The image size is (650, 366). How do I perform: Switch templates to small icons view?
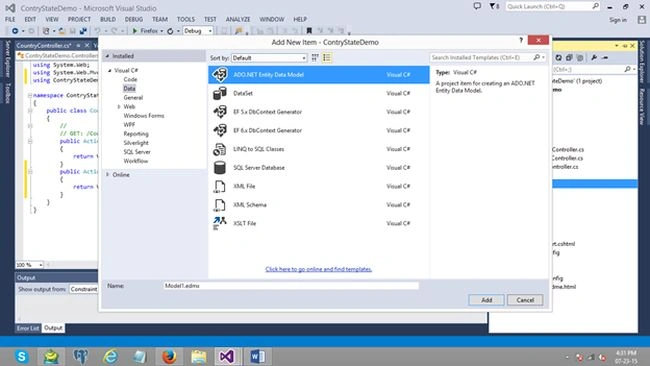coord(315,58)
